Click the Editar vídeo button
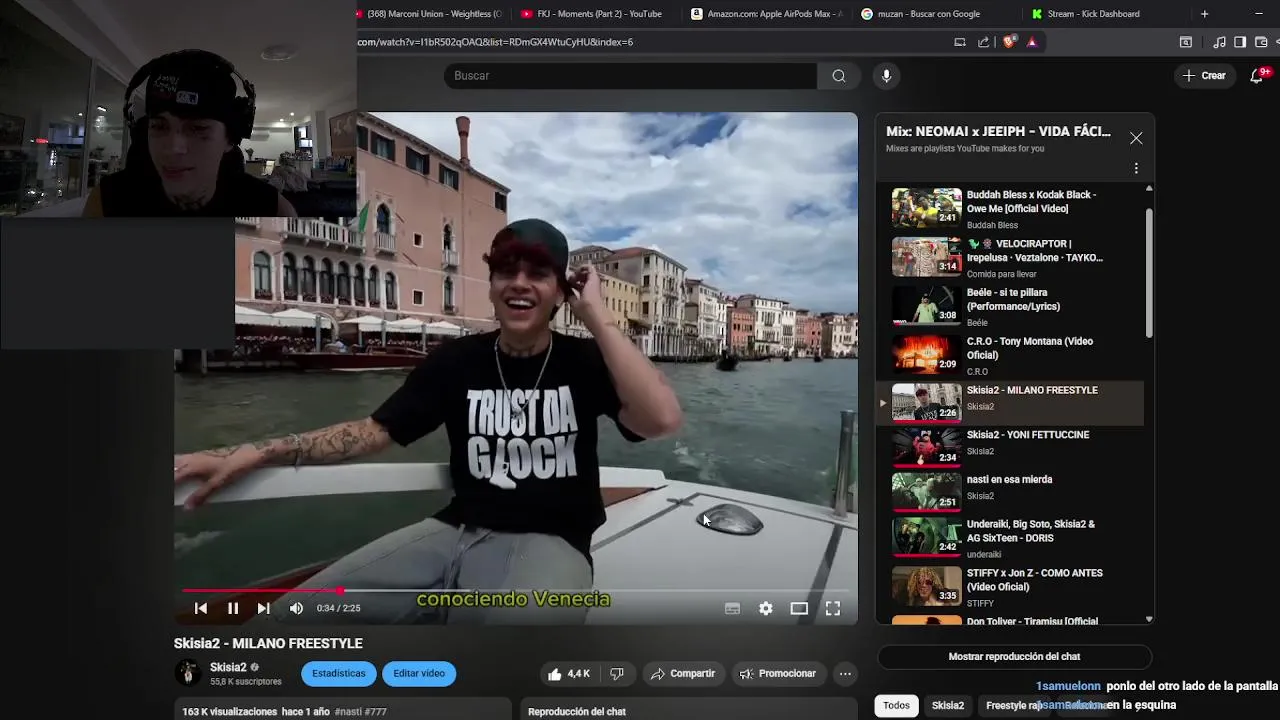The width and height of the screenshot is (1280, 720). (x=419, y=674)
